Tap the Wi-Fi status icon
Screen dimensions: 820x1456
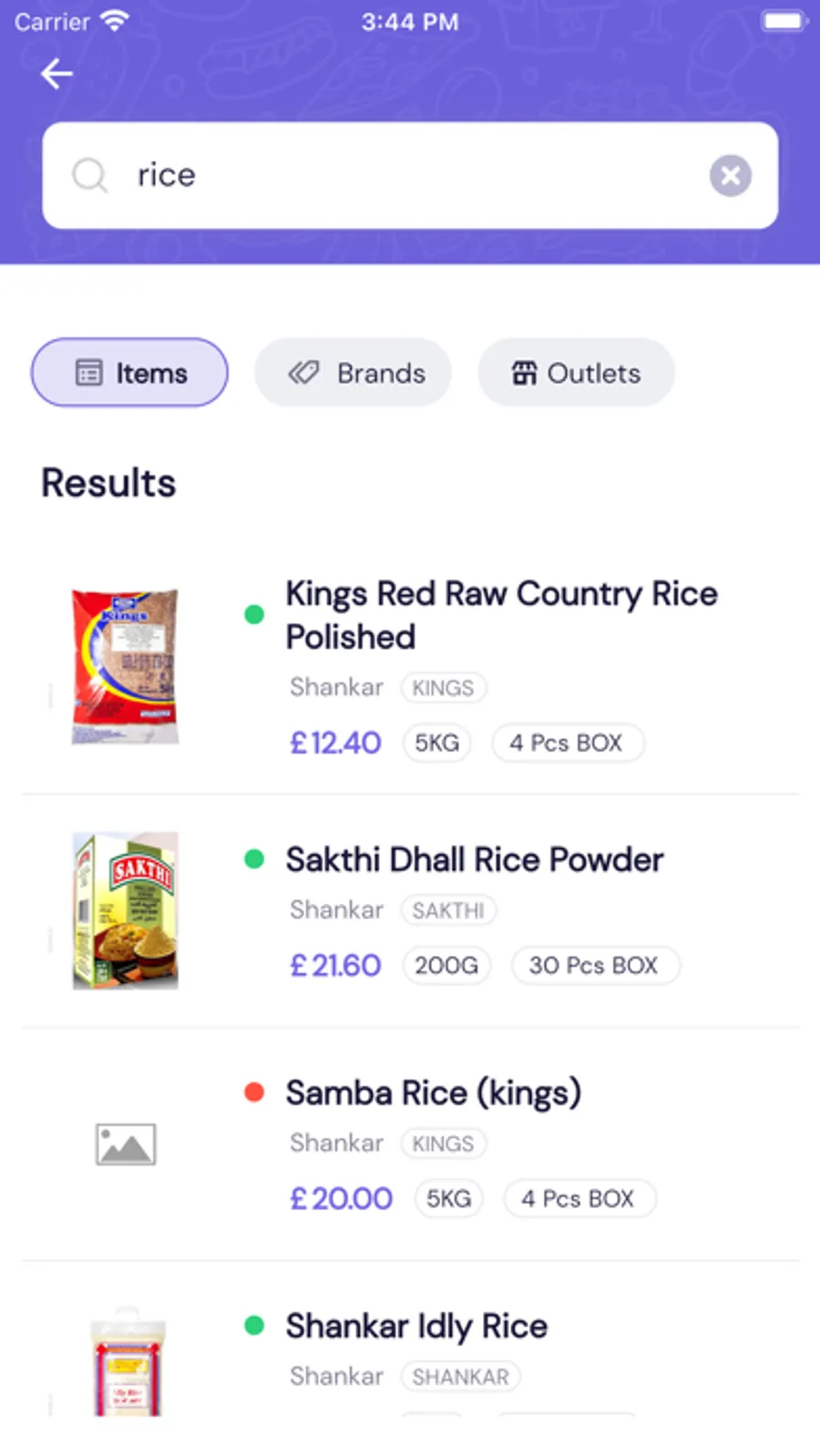(115, 21)
